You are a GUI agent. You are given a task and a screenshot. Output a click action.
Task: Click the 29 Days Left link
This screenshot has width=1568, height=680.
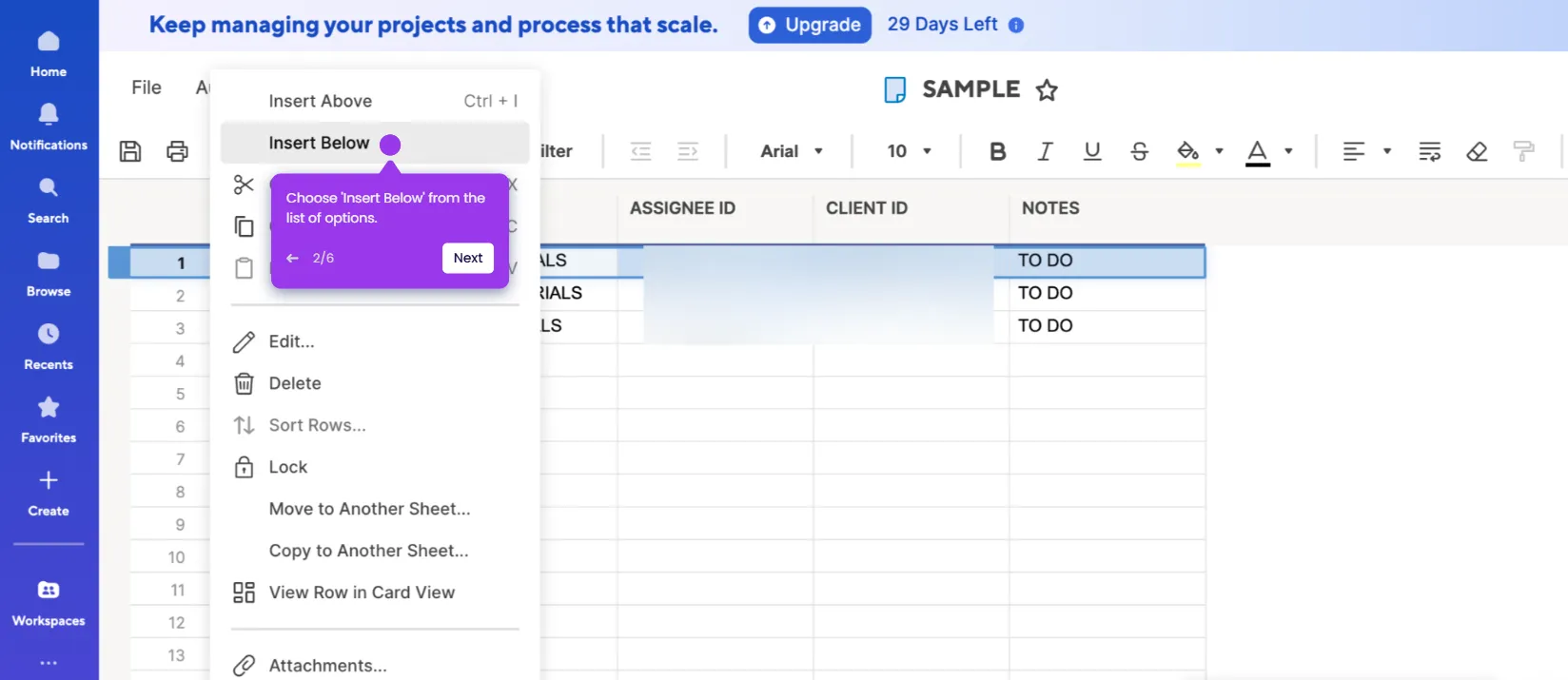pos(942,25)
